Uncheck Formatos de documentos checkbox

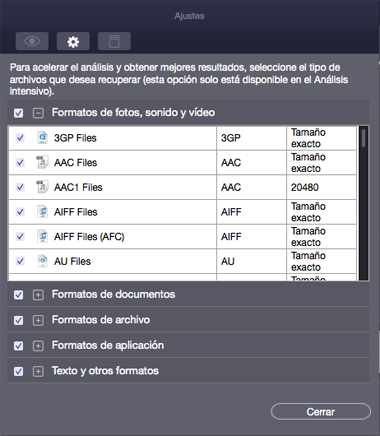pos(19,295)
